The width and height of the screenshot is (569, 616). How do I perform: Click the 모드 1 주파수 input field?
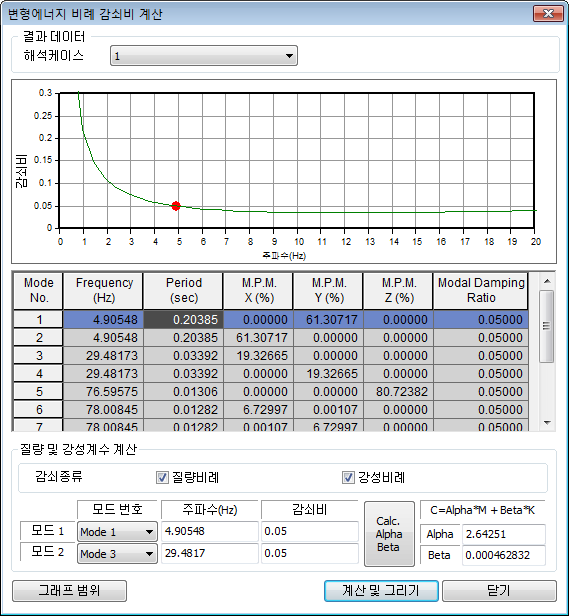209,532
